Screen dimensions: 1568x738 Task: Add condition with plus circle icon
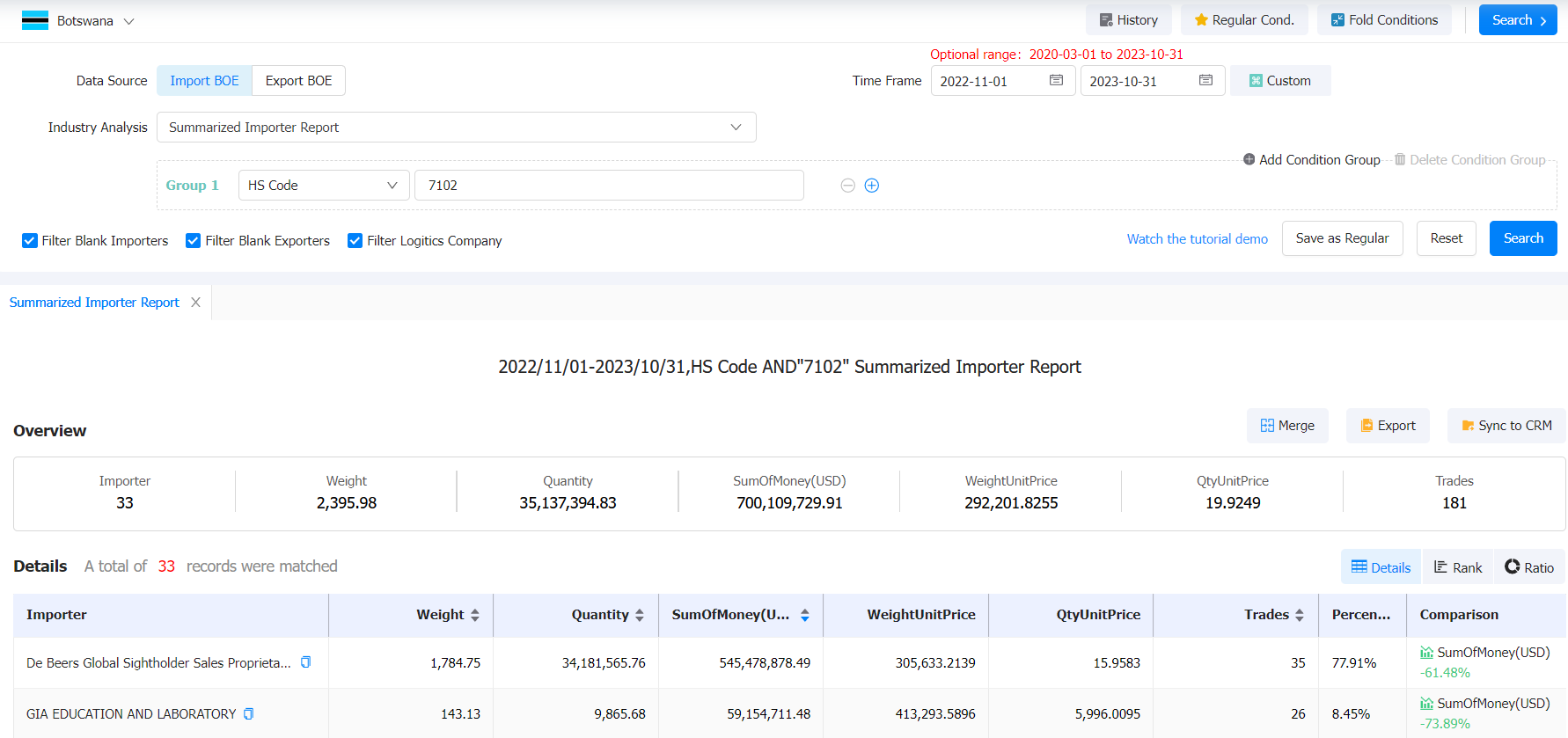tap(872, 186)
